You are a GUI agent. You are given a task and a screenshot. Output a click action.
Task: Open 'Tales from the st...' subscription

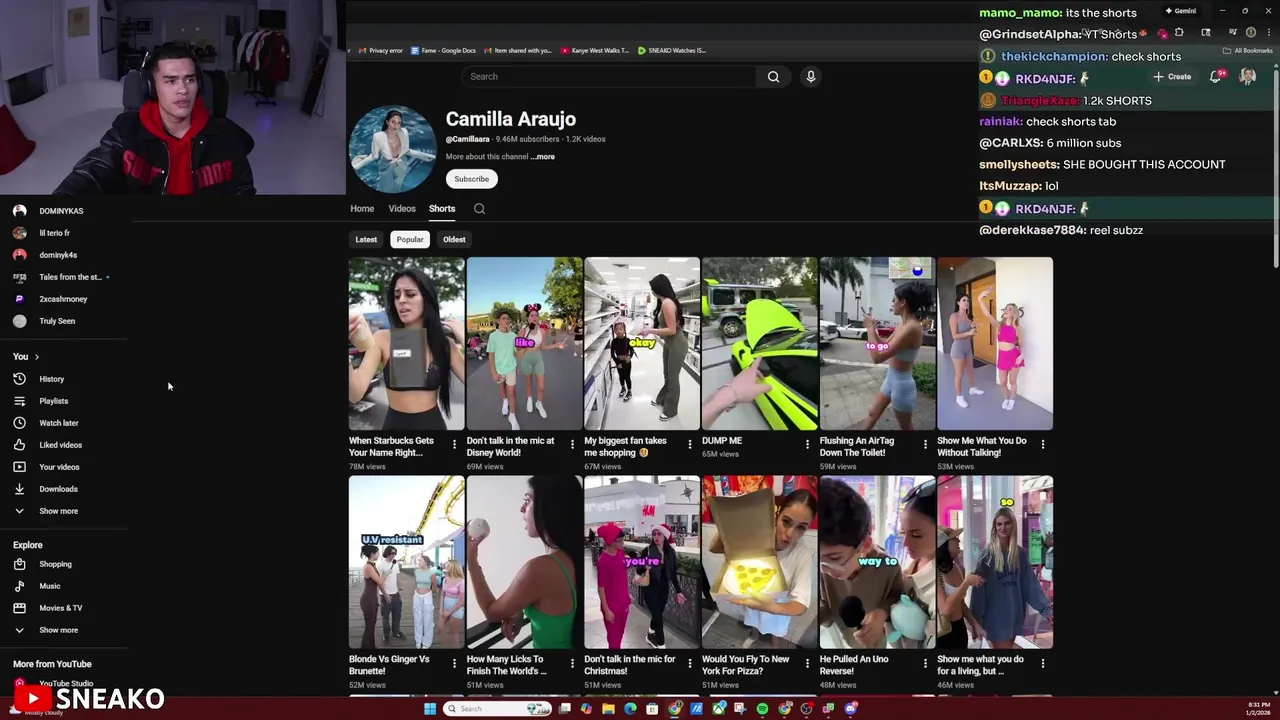click(60, 277)
